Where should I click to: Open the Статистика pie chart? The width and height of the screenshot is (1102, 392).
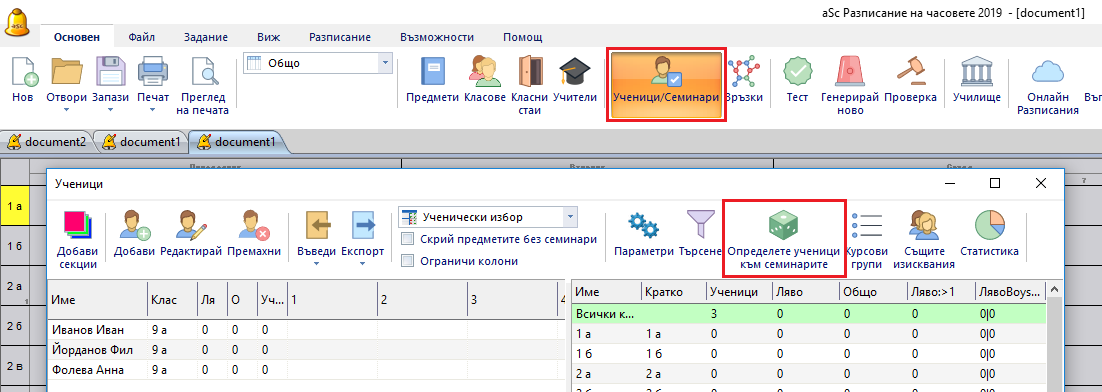pos(990,234)
